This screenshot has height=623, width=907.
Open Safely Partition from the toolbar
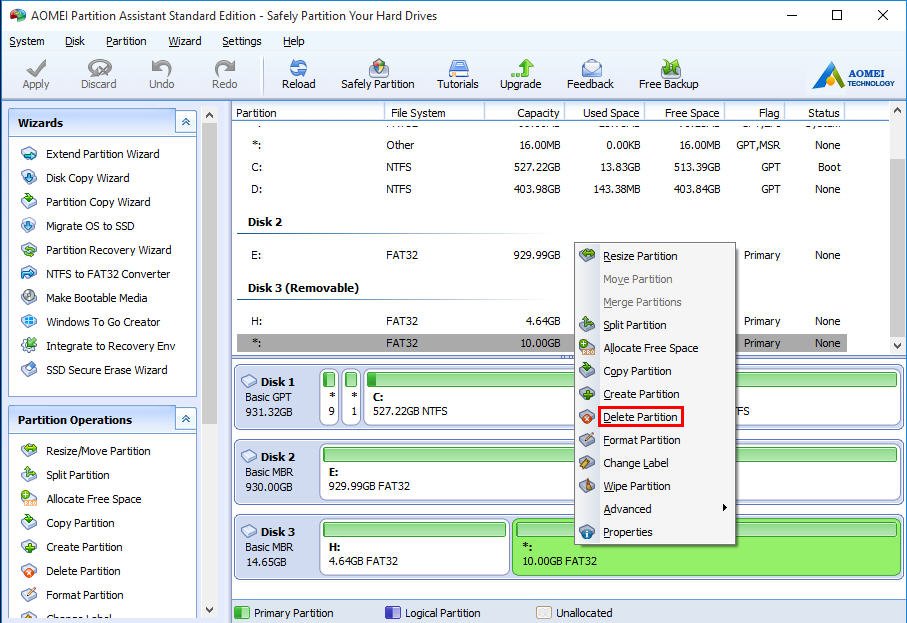377,72
